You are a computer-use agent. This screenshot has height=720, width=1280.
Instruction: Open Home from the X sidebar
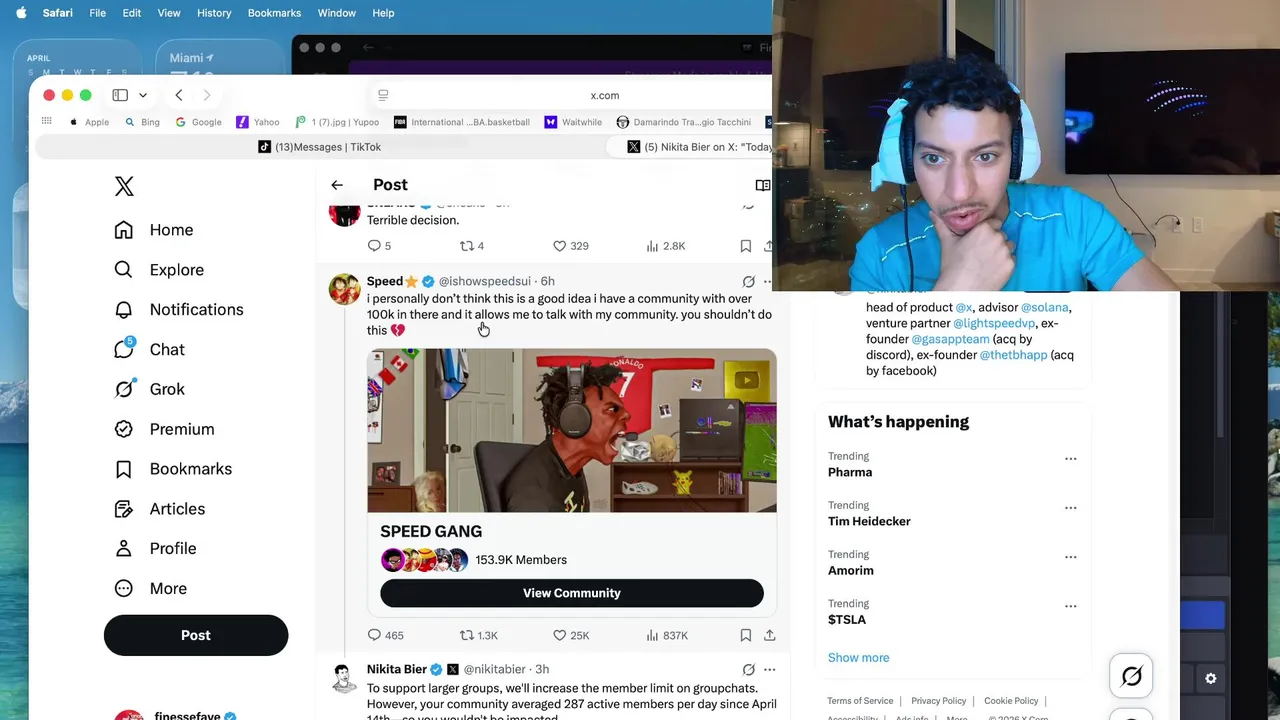154,230
